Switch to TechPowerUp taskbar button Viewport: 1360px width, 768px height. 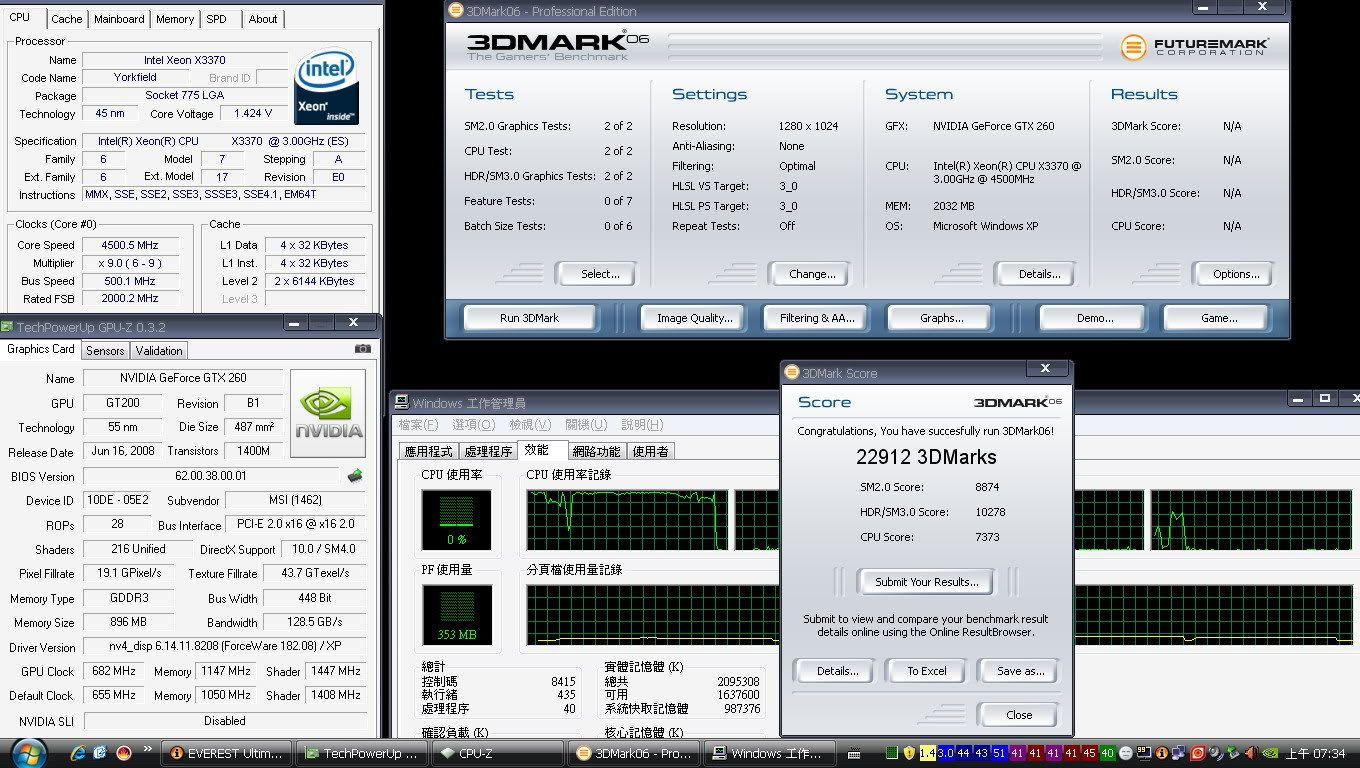(x=364, y=753)
